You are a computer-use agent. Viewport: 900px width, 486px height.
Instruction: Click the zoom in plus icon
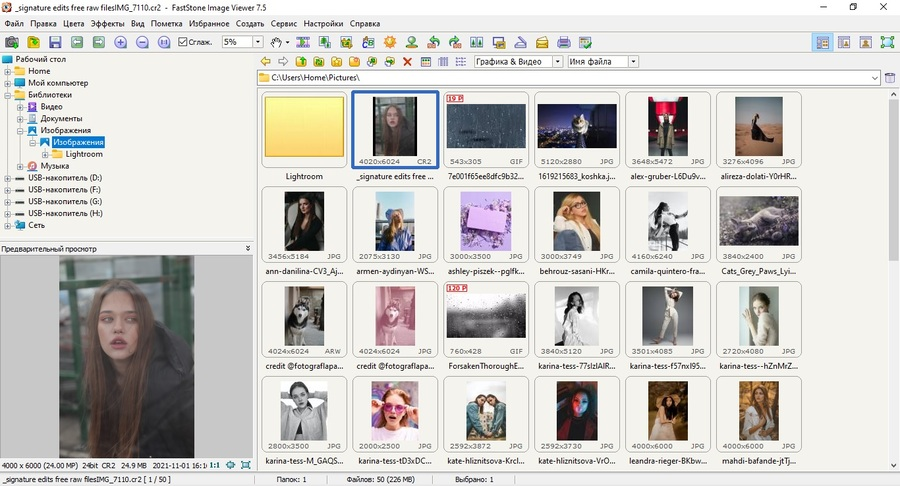tap(121, 42)
